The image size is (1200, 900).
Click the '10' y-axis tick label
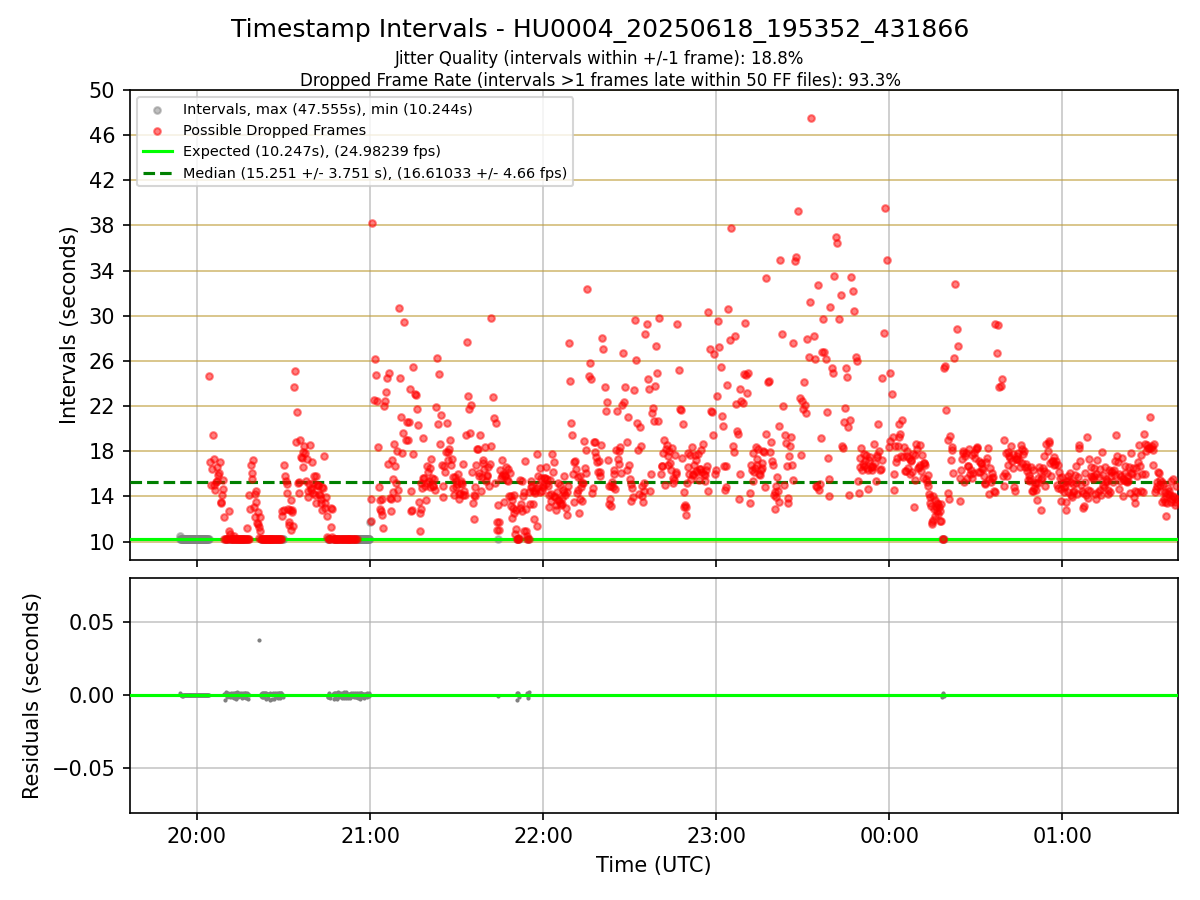click(x=104, y=542)
